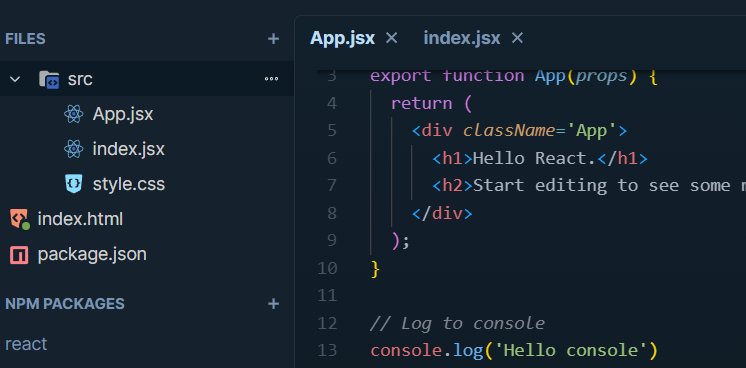Click the HTML icon beside index.html

click(x=20, y=219)
